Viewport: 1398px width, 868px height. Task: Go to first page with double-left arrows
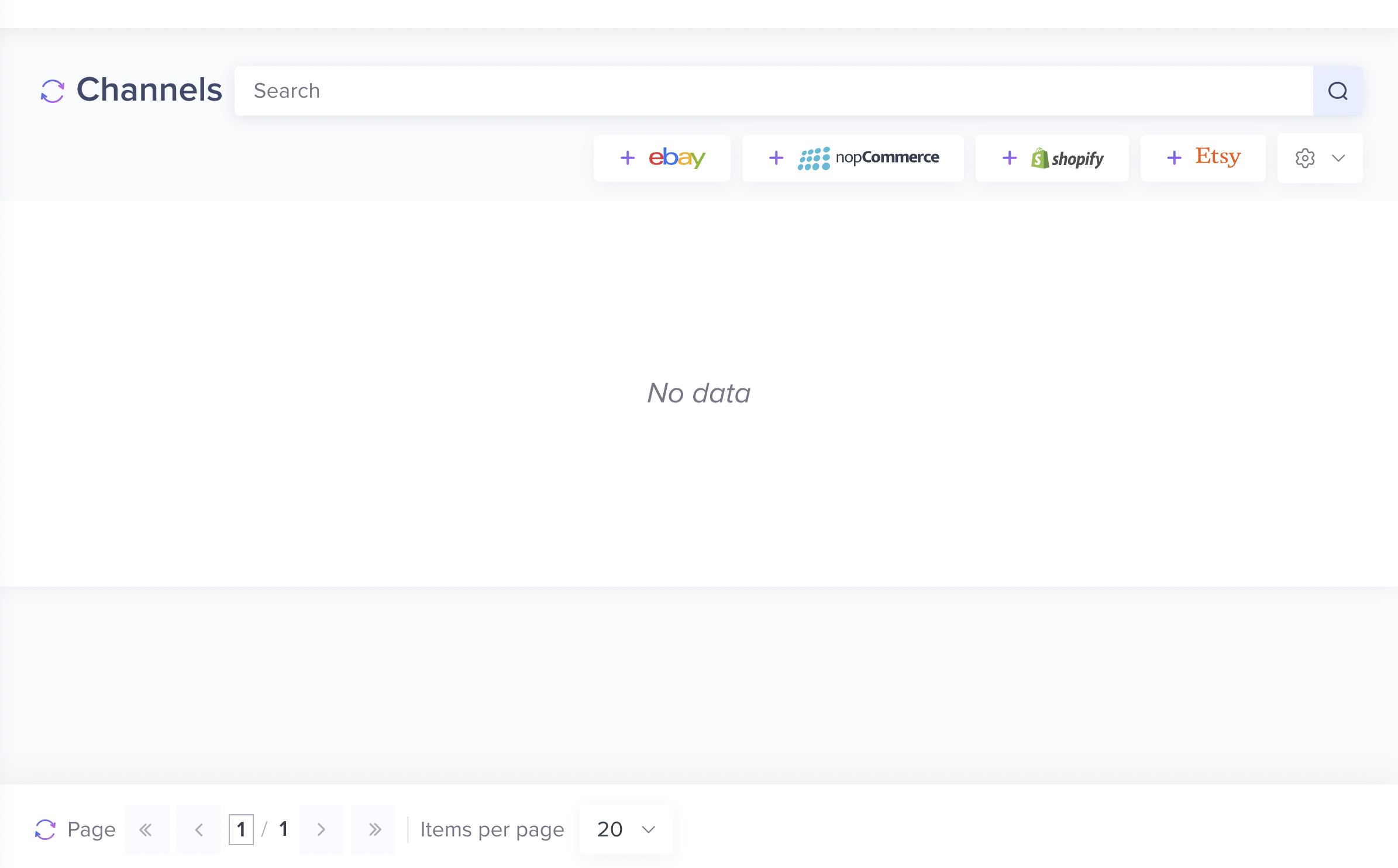pyautogui.click(x=147, y=829)
